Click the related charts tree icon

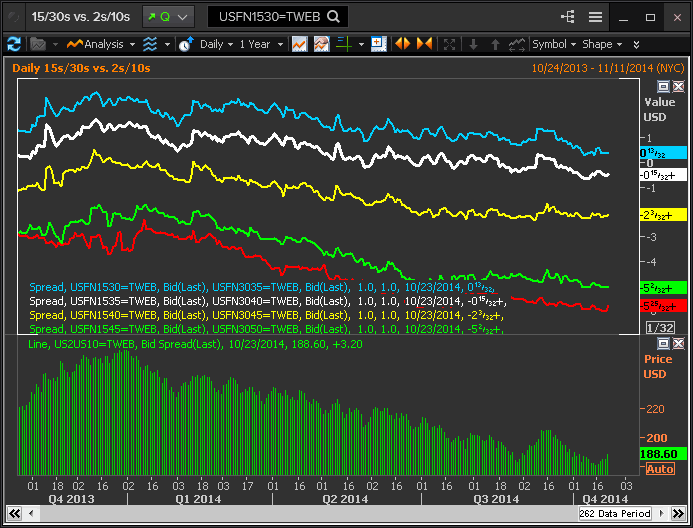(569, 17)
